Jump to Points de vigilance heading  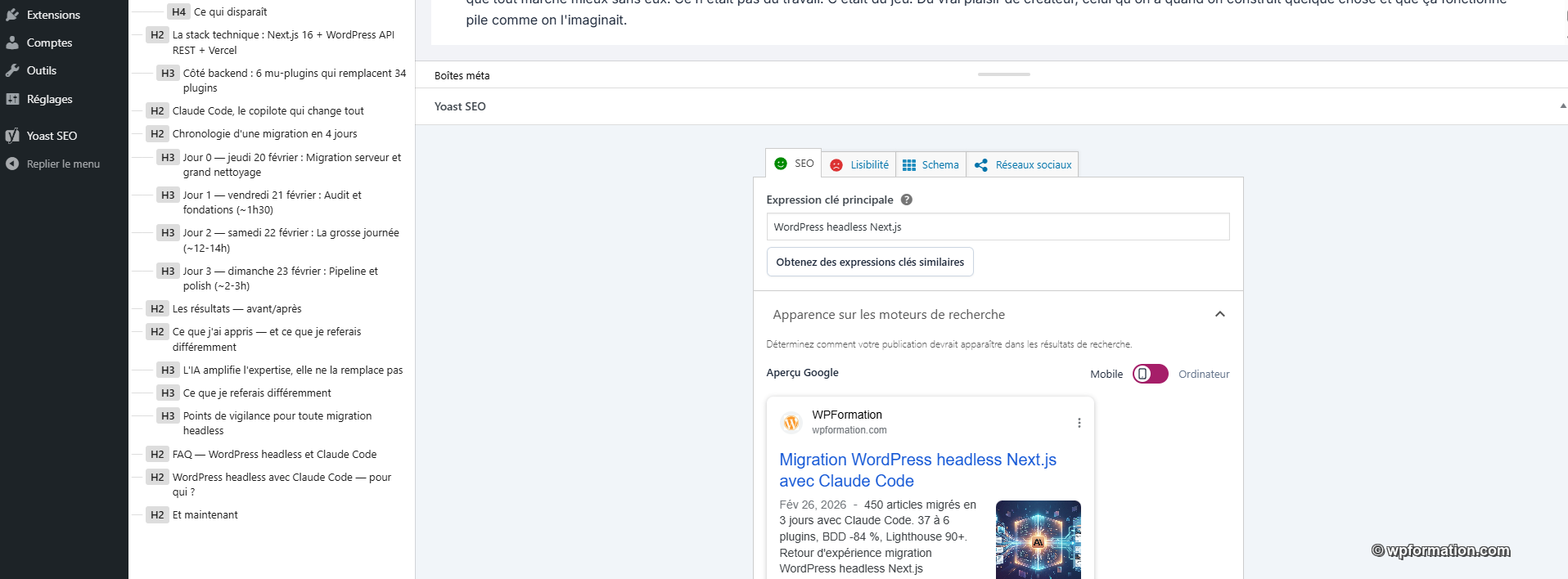[x=277, y=423]
